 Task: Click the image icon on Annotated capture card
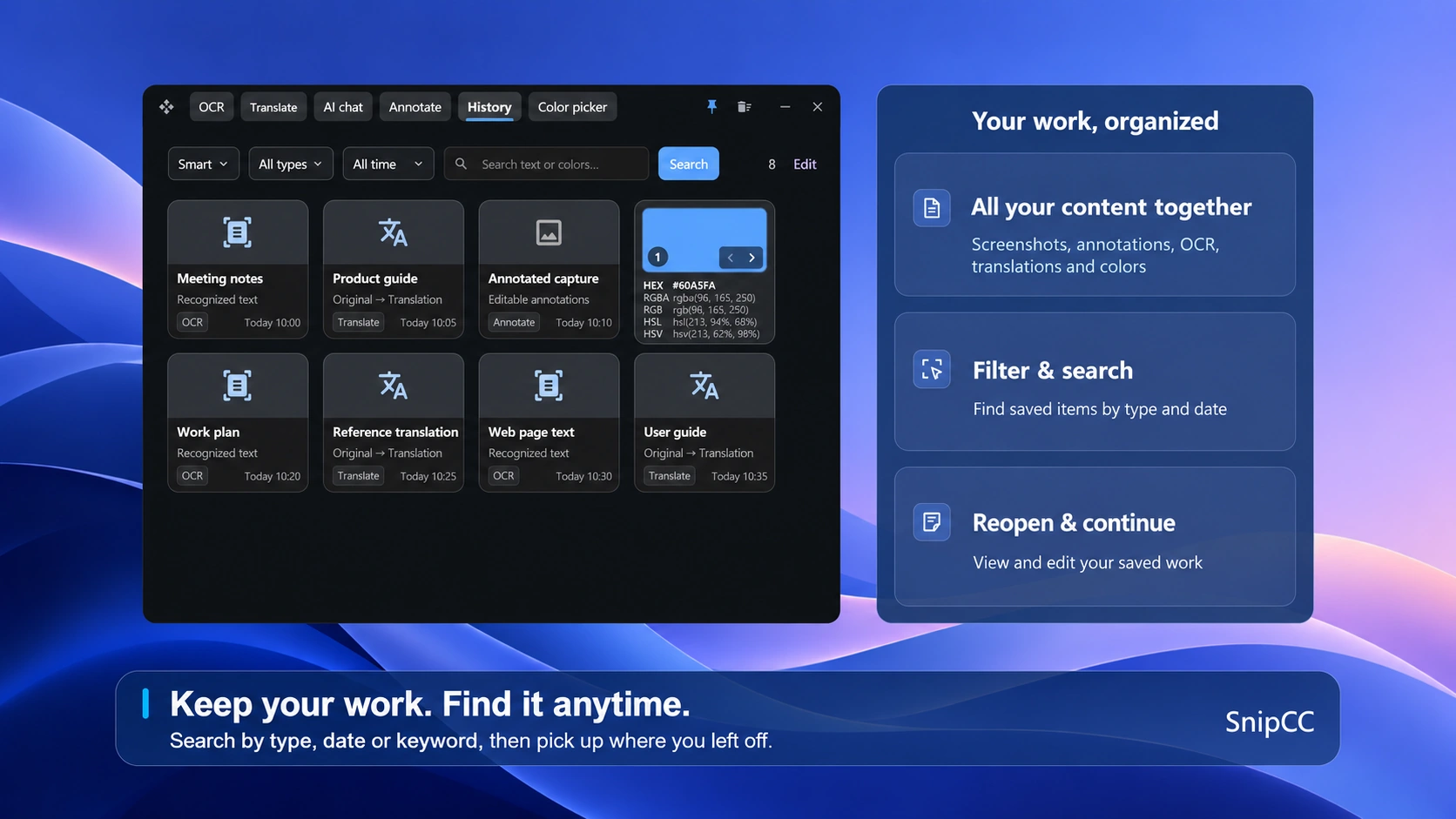pyautogui.click(x=549, y=232)
